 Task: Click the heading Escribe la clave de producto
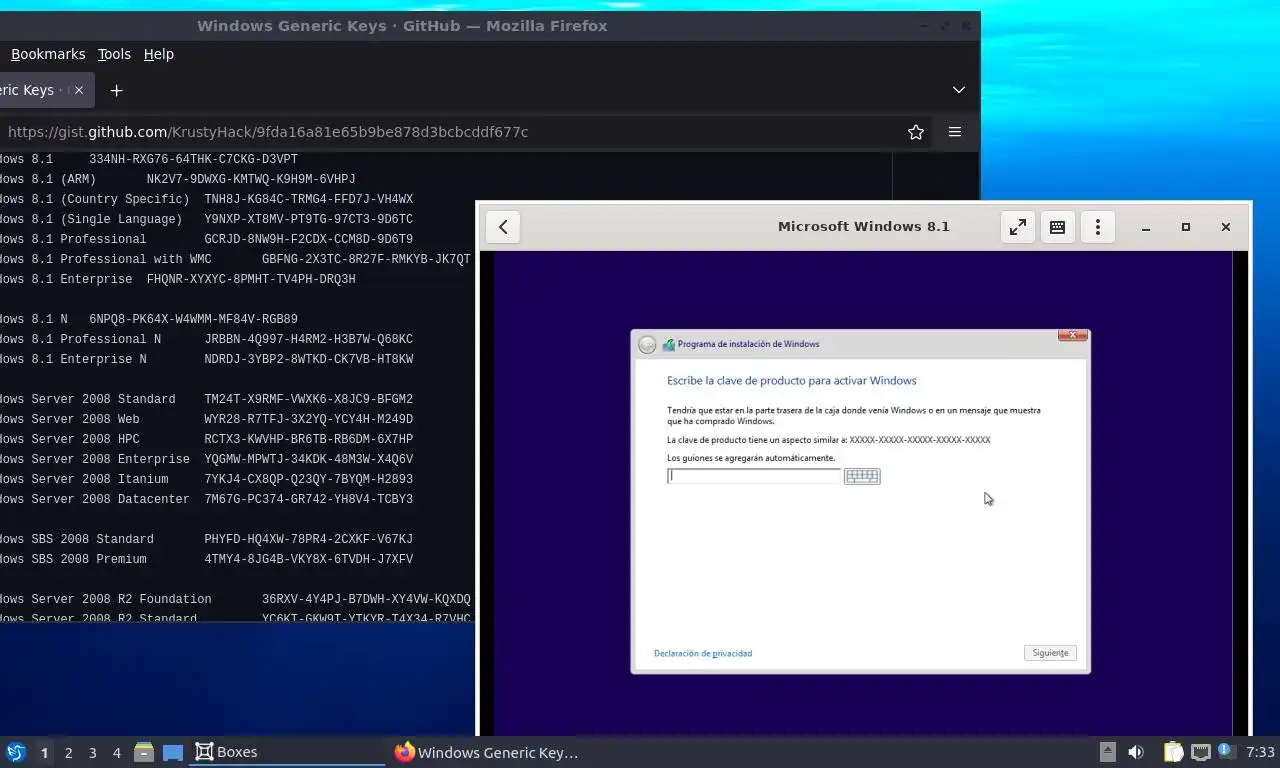(792, 381)
